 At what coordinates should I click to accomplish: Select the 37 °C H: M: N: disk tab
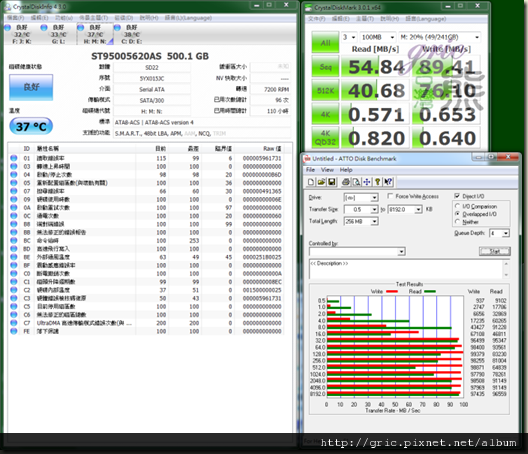pyautogui.click(x=95, y=34)
